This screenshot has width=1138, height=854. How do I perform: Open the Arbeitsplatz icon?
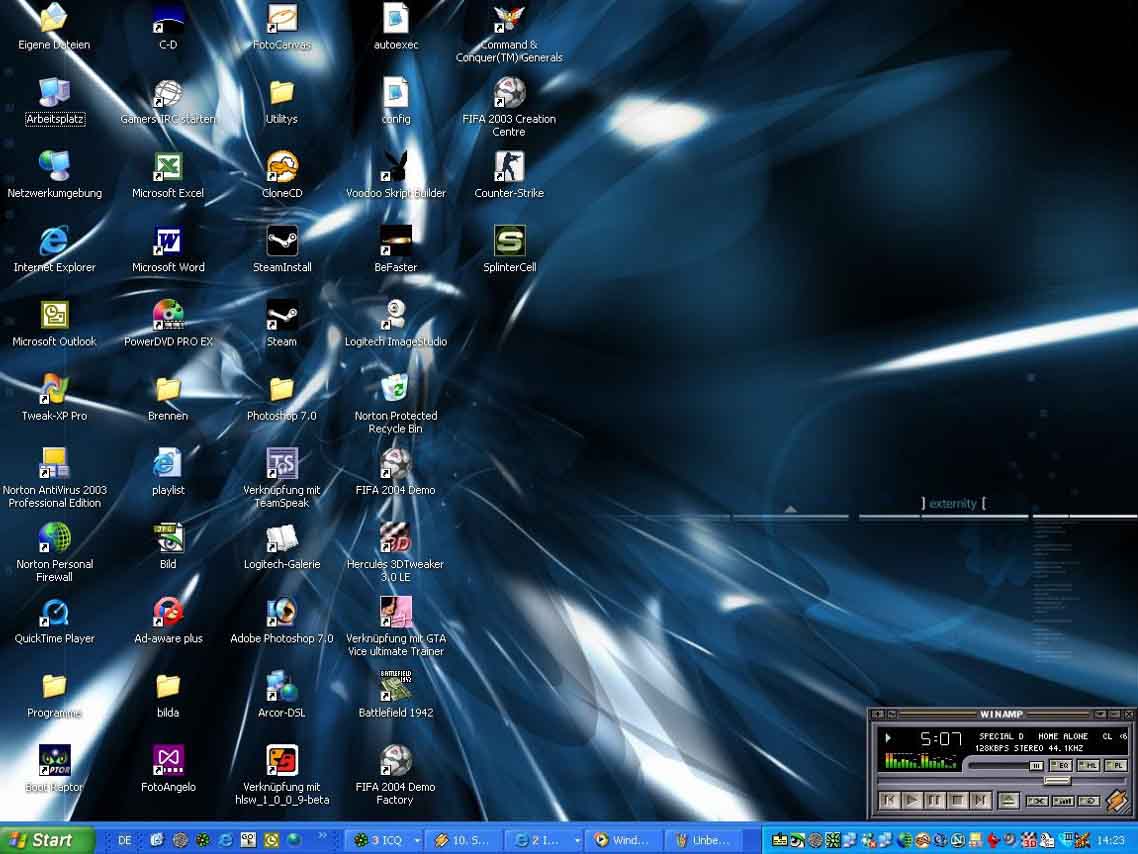click(54, 101)
